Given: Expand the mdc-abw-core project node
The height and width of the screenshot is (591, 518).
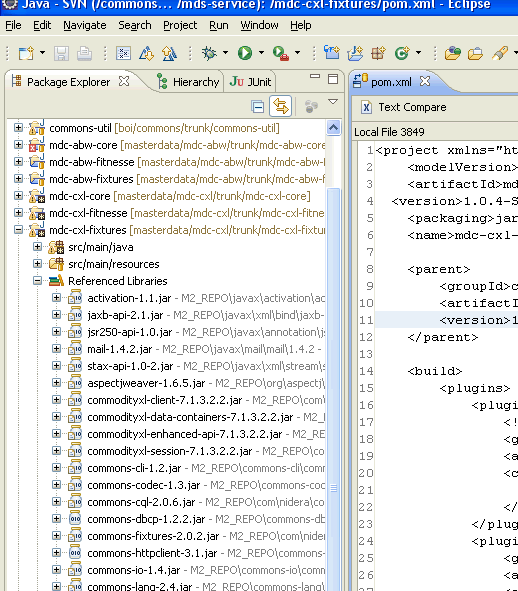Looking at the screenshot, I should point(18,144).
